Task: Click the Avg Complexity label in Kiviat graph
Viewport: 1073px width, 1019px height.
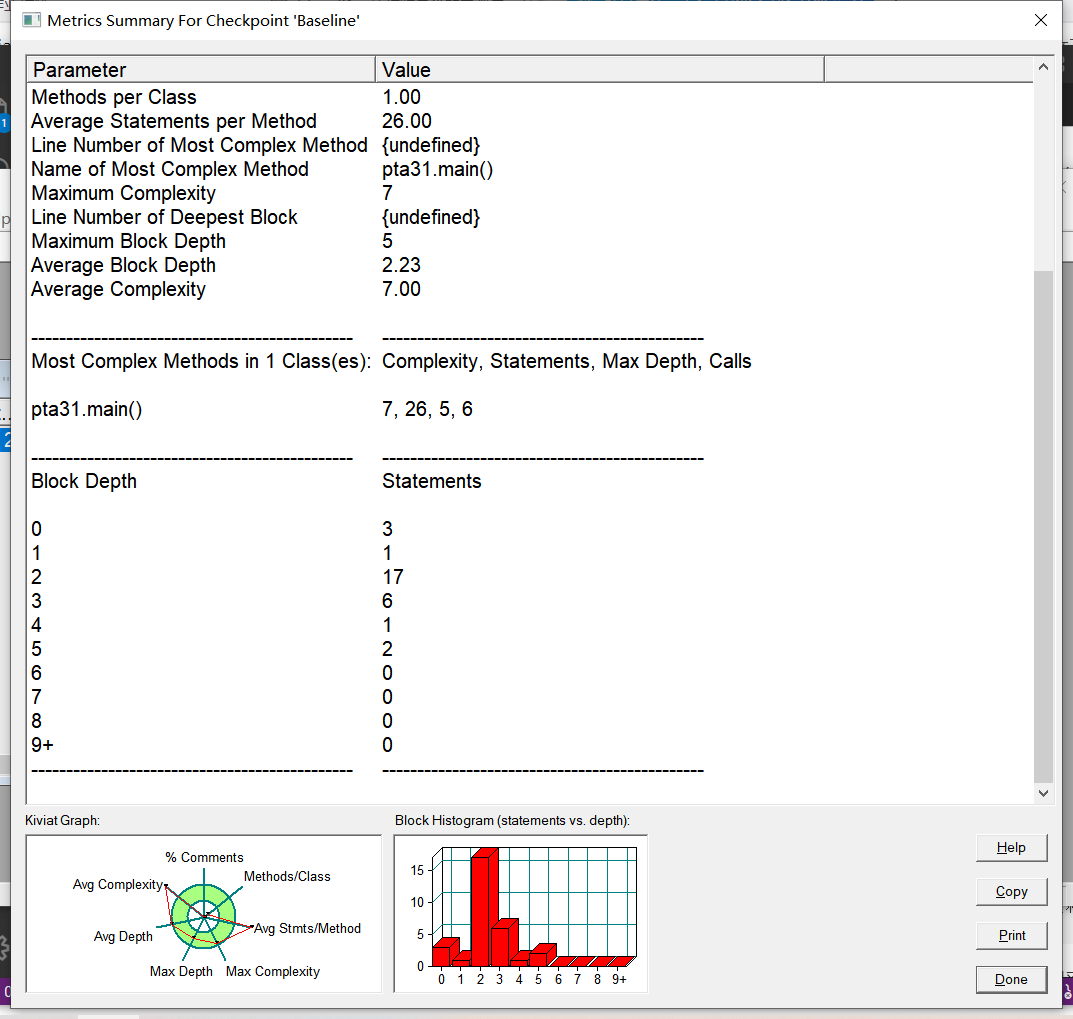Action: click(x=118, y=884)
